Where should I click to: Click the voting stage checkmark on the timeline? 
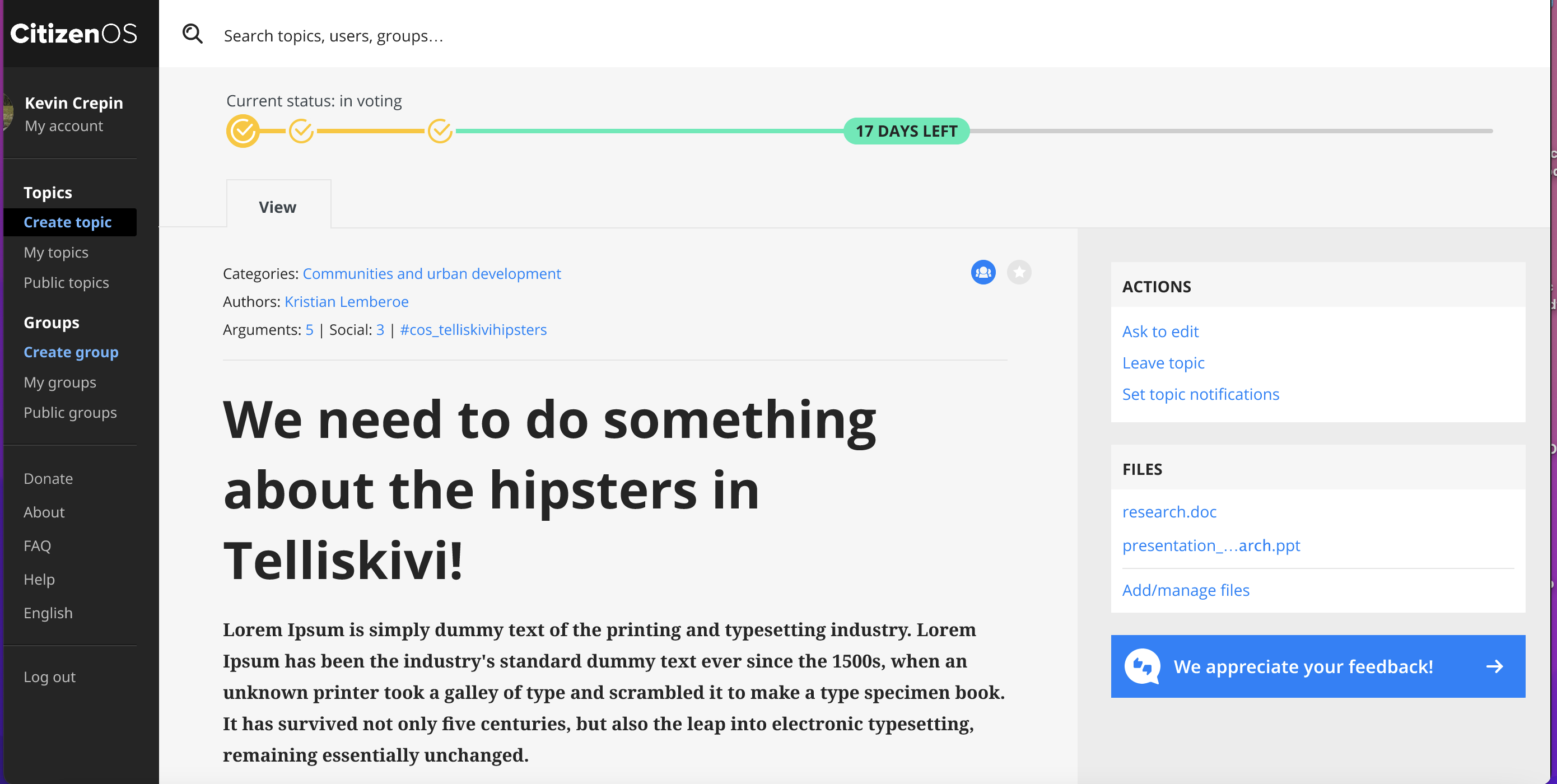(440, 130)
